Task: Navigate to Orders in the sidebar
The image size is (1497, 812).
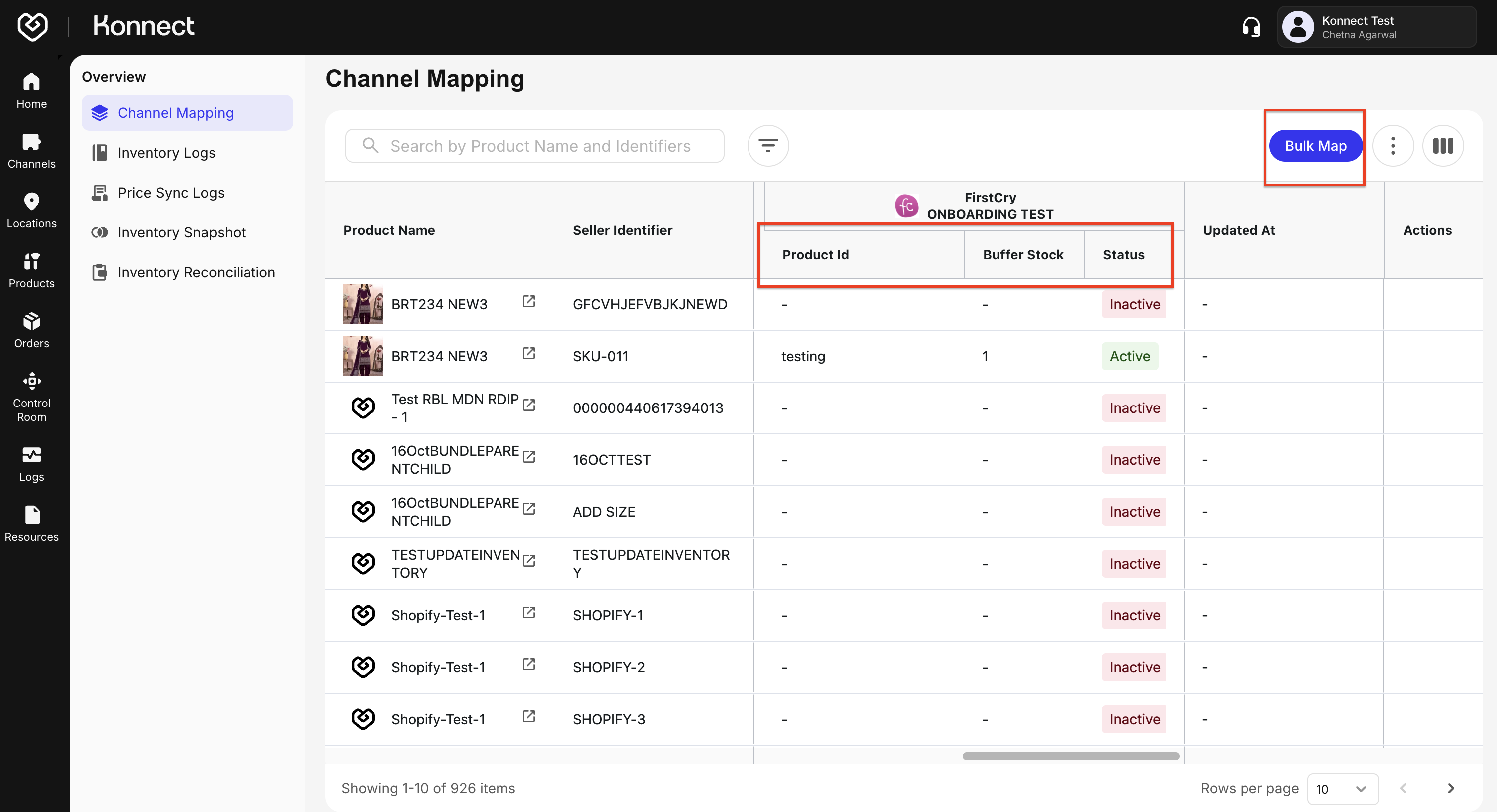Action: pos(31,330)
